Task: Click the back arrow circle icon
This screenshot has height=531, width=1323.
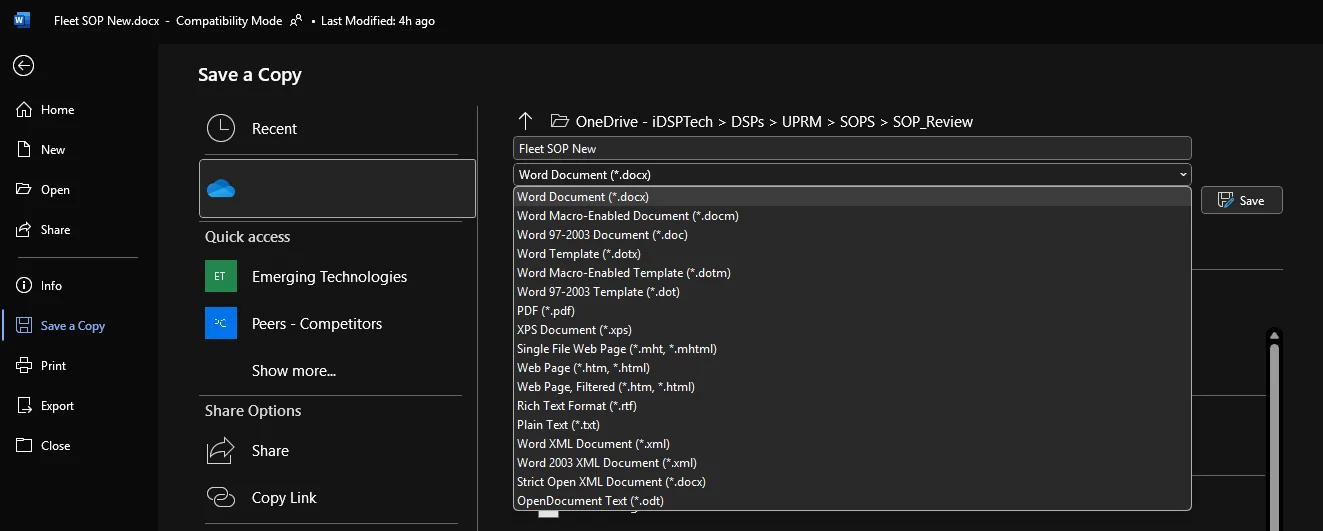Action: click(23, 66)
